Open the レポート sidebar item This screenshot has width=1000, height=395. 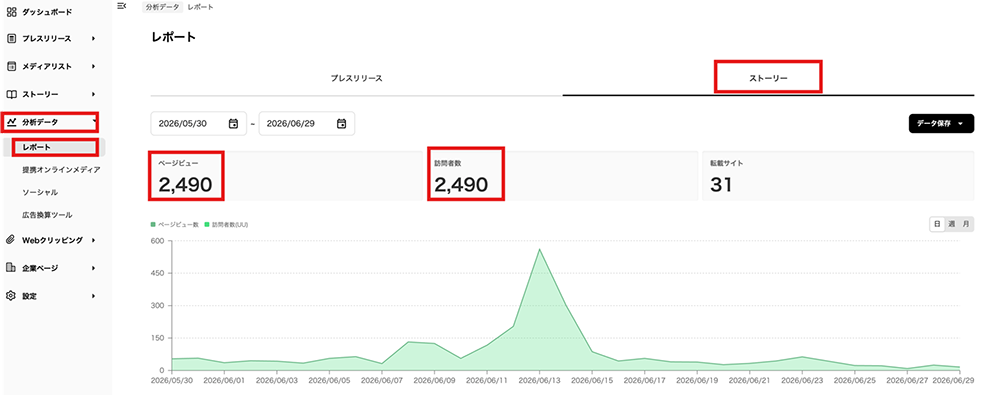(x=54, y=147)
